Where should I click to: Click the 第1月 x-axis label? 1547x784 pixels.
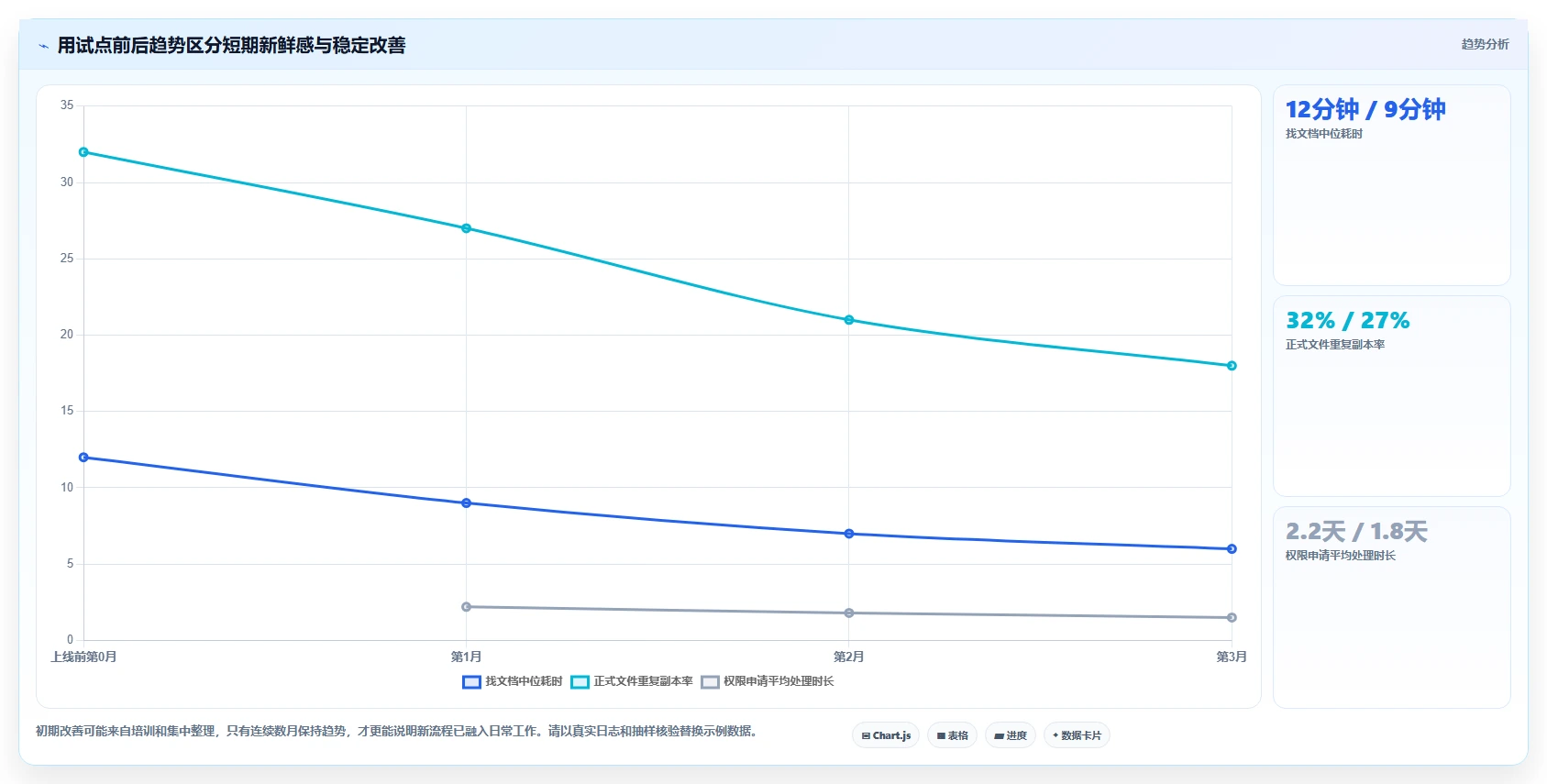tap(466, 657)
